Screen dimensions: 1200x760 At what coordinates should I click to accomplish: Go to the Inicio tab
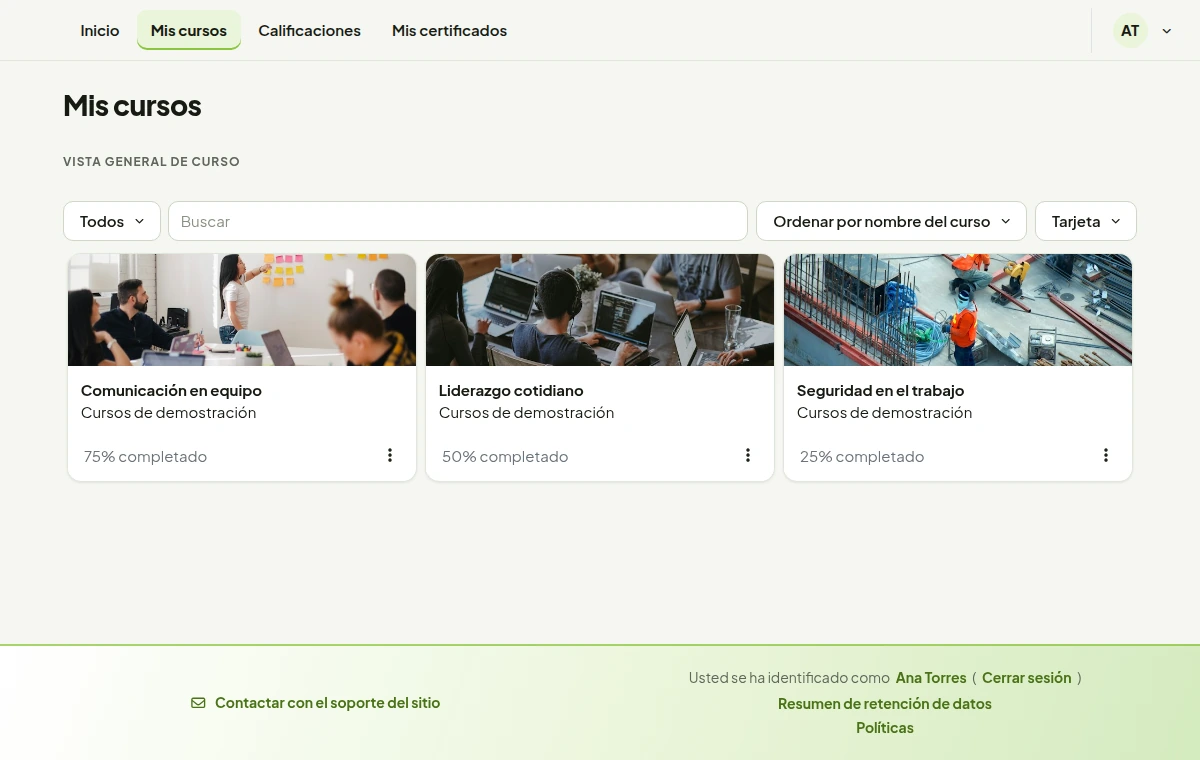pyautogui.click(x=100, y=31)
